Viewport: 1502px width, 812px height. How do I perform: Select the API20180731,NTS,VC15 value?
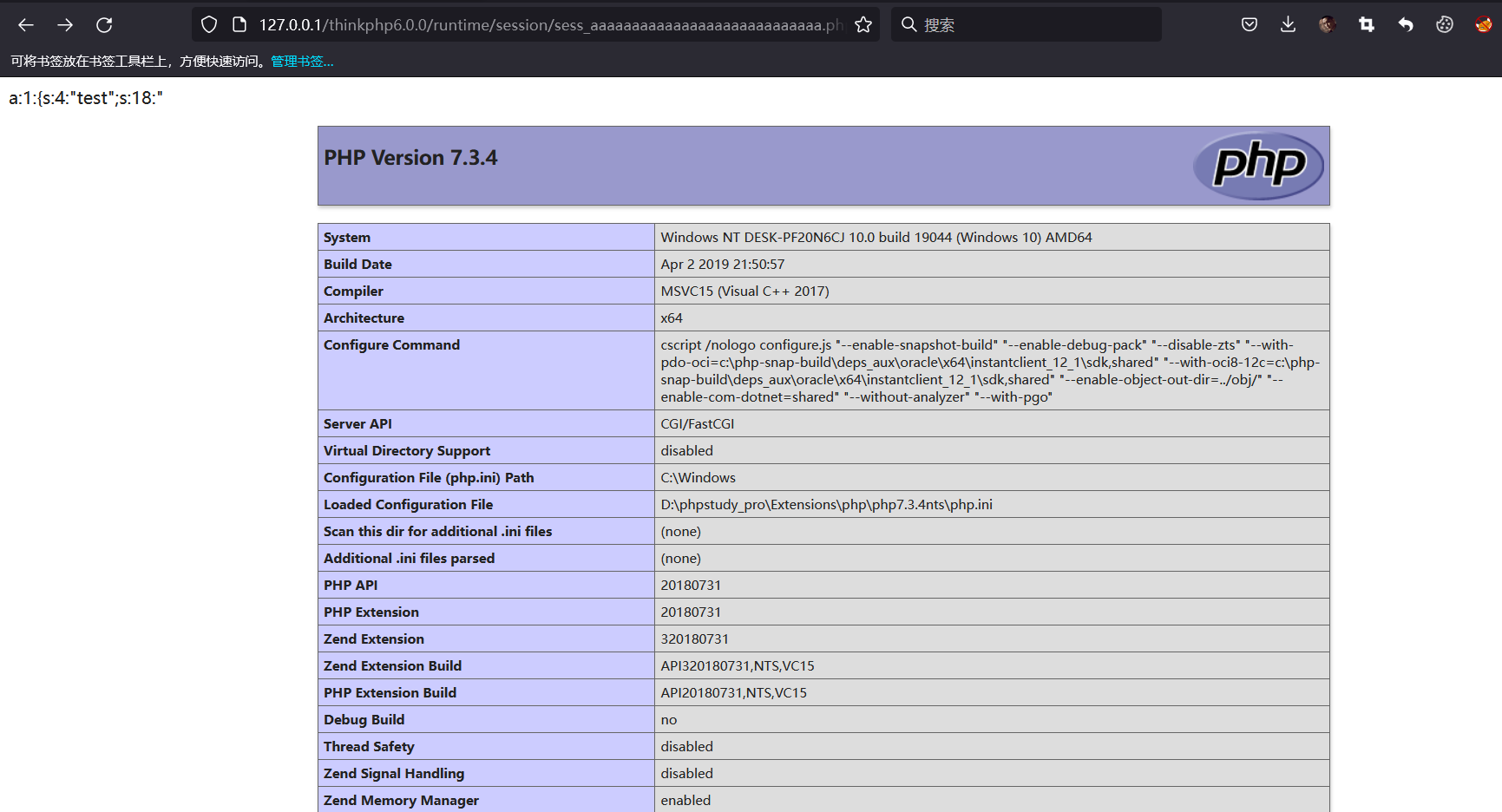(734, 693)
